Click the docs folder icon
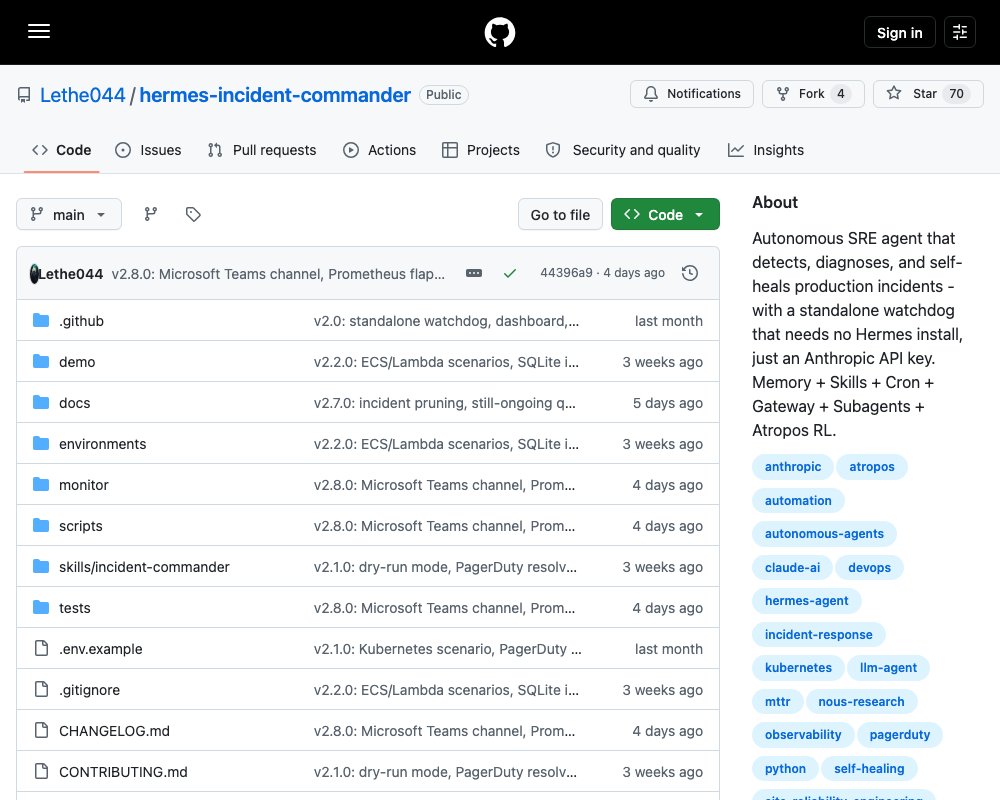Image resolution: width=1000 pixels, height=800 pixels. 41,403
